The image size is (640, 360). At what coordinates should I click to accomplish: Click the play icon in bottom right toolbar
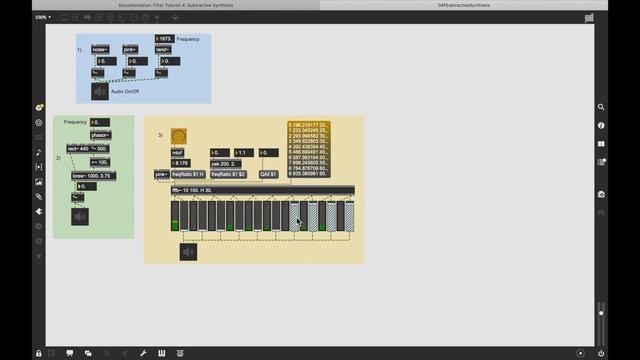[x=580, y=353]
